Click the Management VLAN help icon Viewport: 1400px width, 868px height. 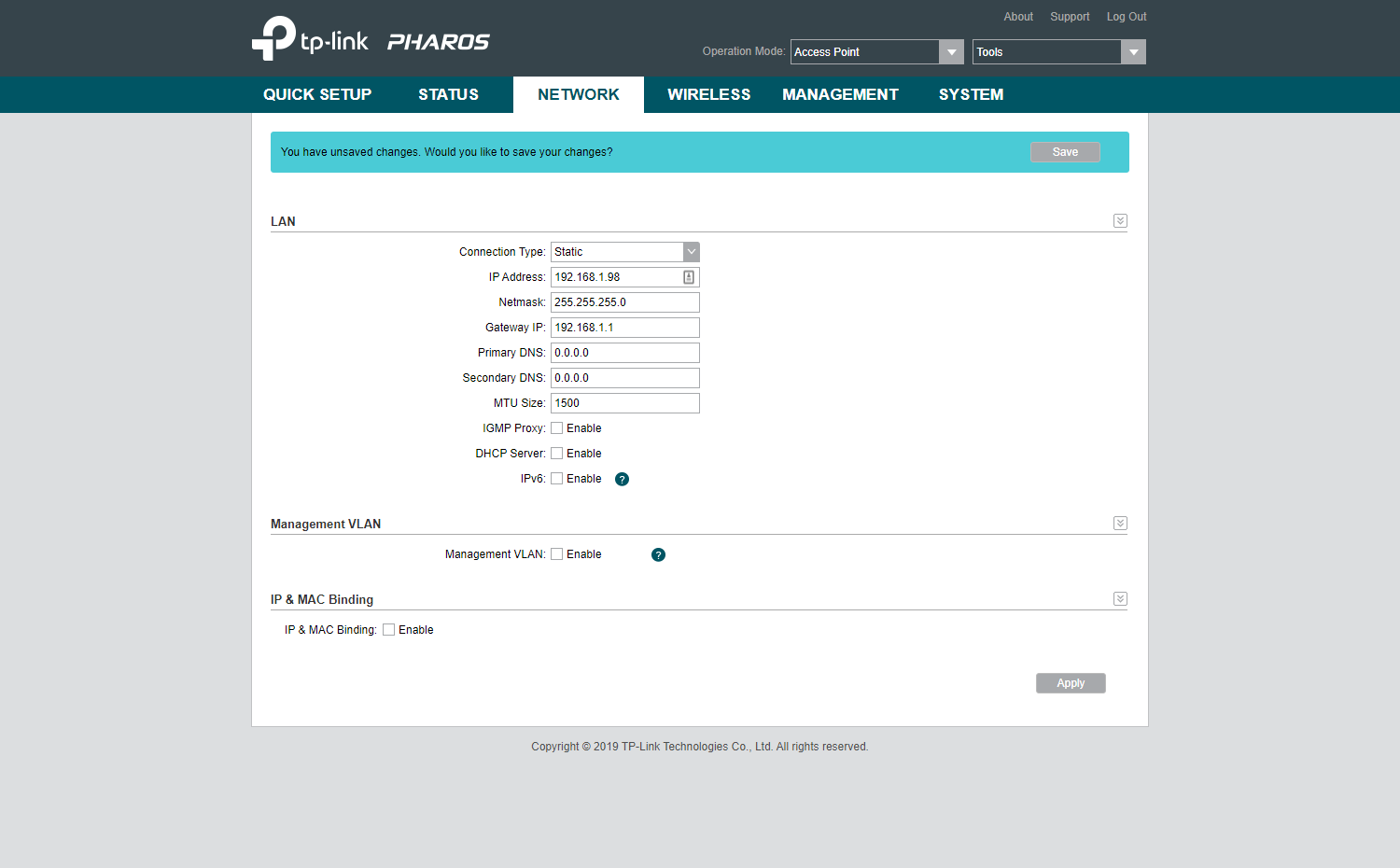(658, 555)
